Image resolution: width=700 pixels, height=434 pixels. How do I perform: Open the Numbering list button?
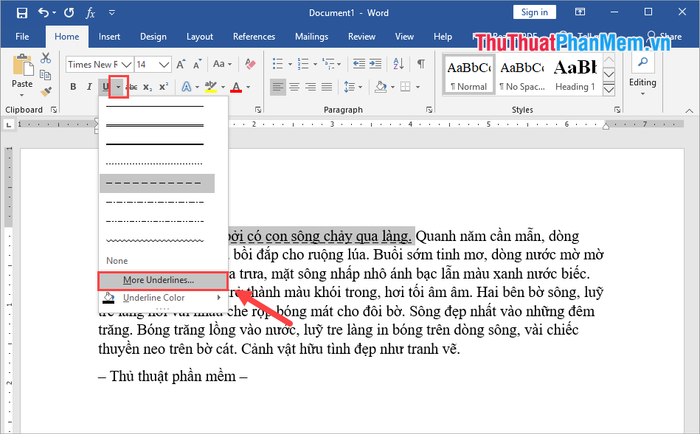pos(303,64)
